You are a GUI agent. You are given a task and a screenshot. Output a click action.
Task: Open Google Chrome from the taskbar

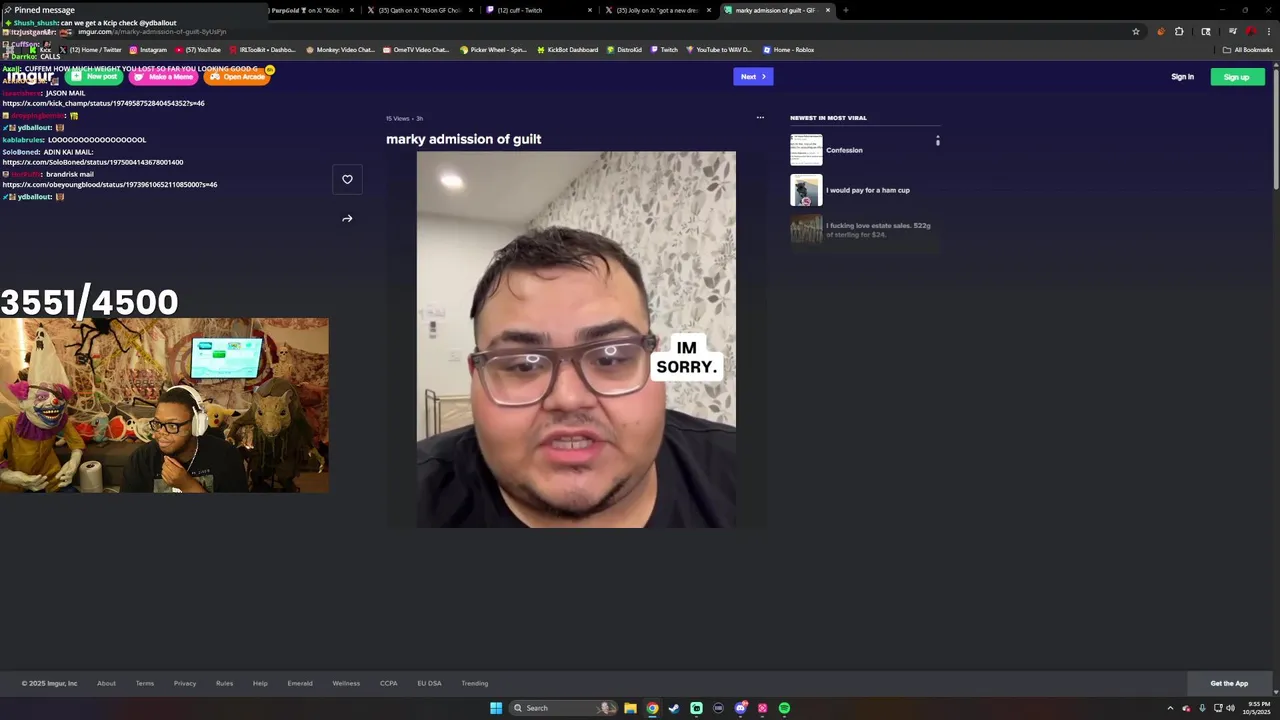coord(652,708)
